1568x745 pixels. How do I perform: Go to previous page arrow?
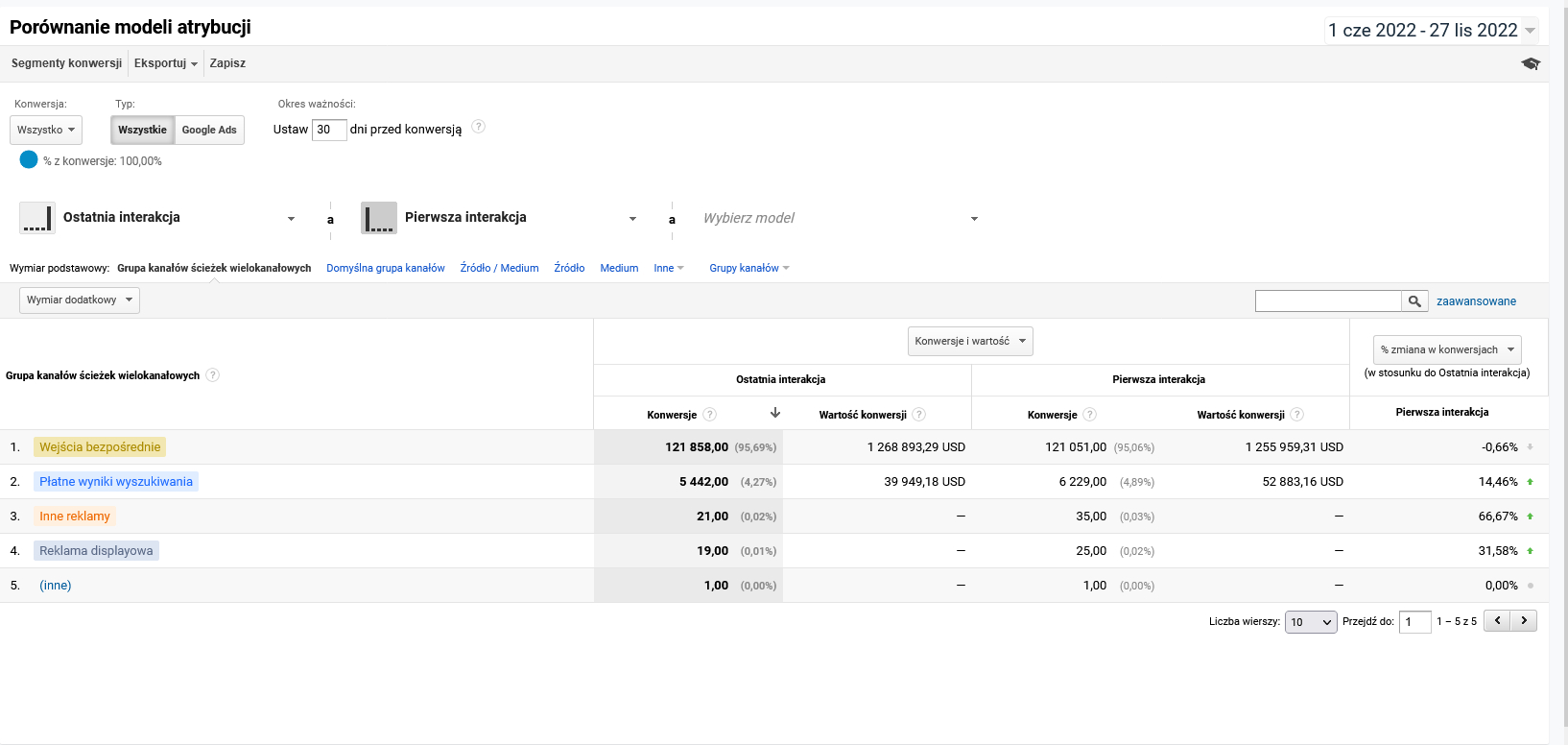[1497, 621]
